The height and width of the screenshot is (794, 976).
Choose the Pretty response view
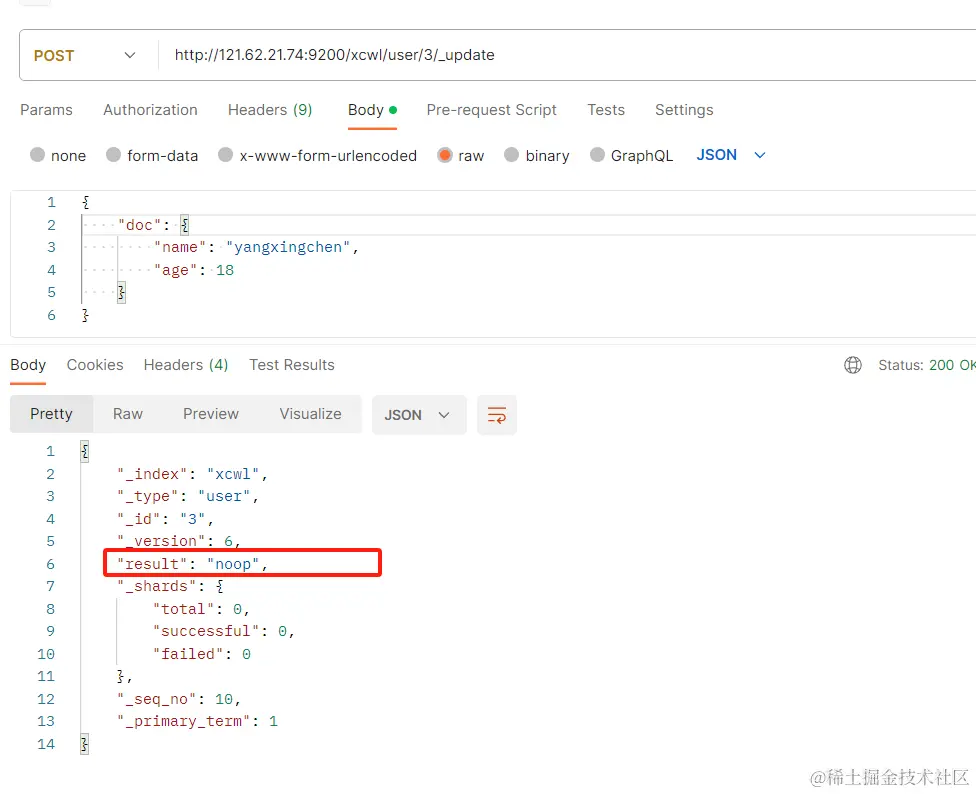tap(52, 414)
